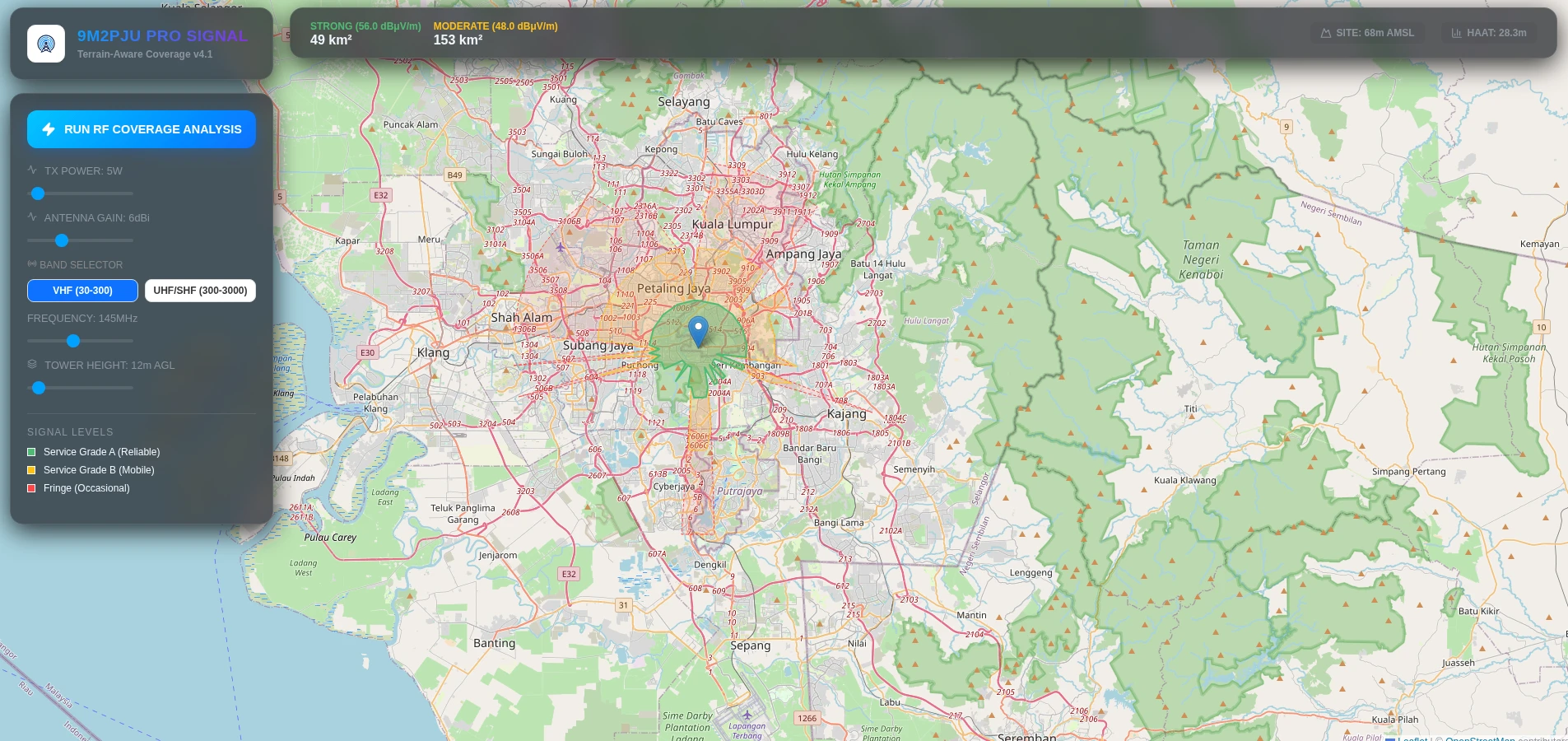
Task: Click the red Fringe (Occasional) legend swatch
Action: 31,488
